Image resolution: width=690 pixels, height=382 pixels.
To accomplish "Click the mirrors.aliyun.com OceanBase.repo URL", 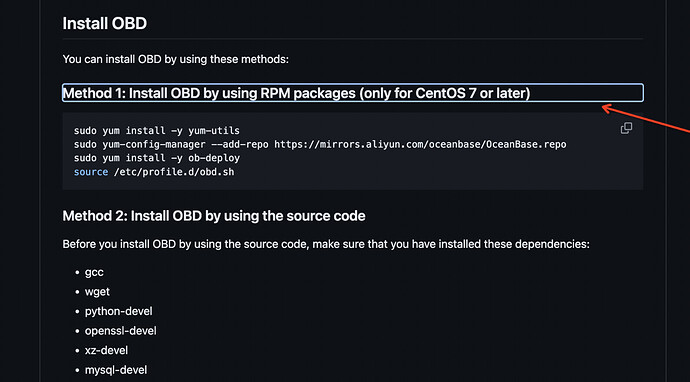I will [420, 144].
